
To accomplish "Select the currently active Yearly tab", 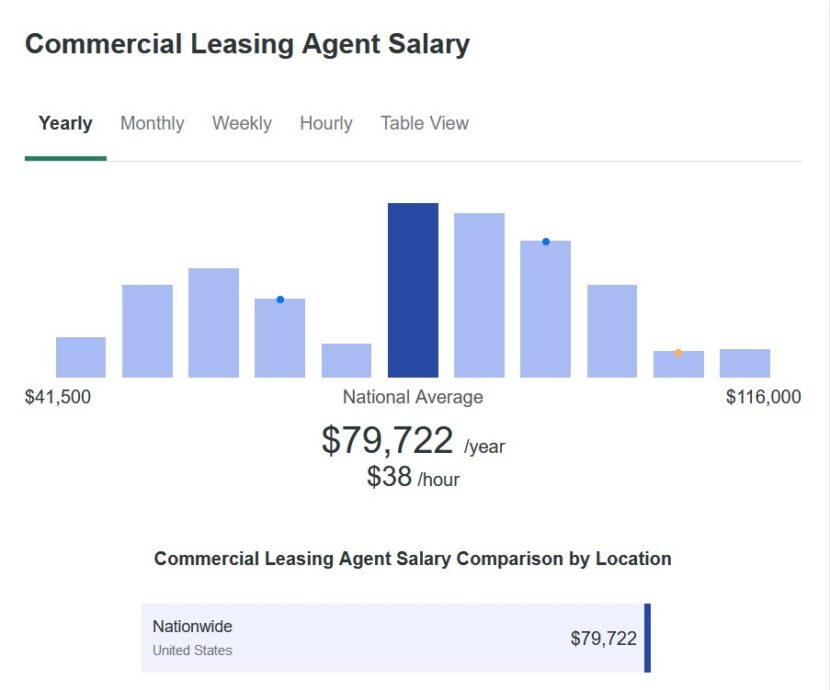I will pos(65,122).
